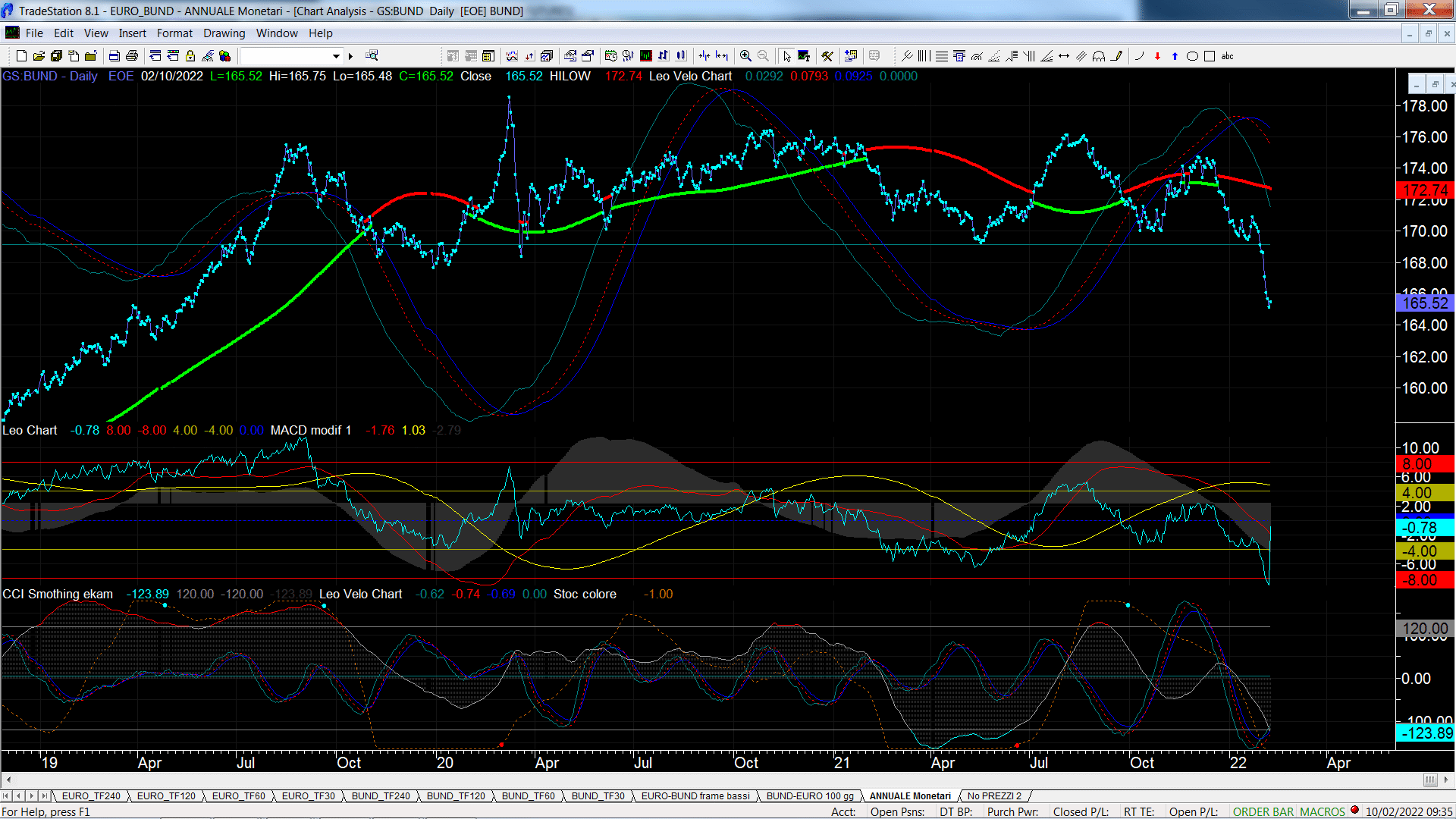
Task: Switch to the No PREZZI 2 tab
Action: (x=994, y=796)
